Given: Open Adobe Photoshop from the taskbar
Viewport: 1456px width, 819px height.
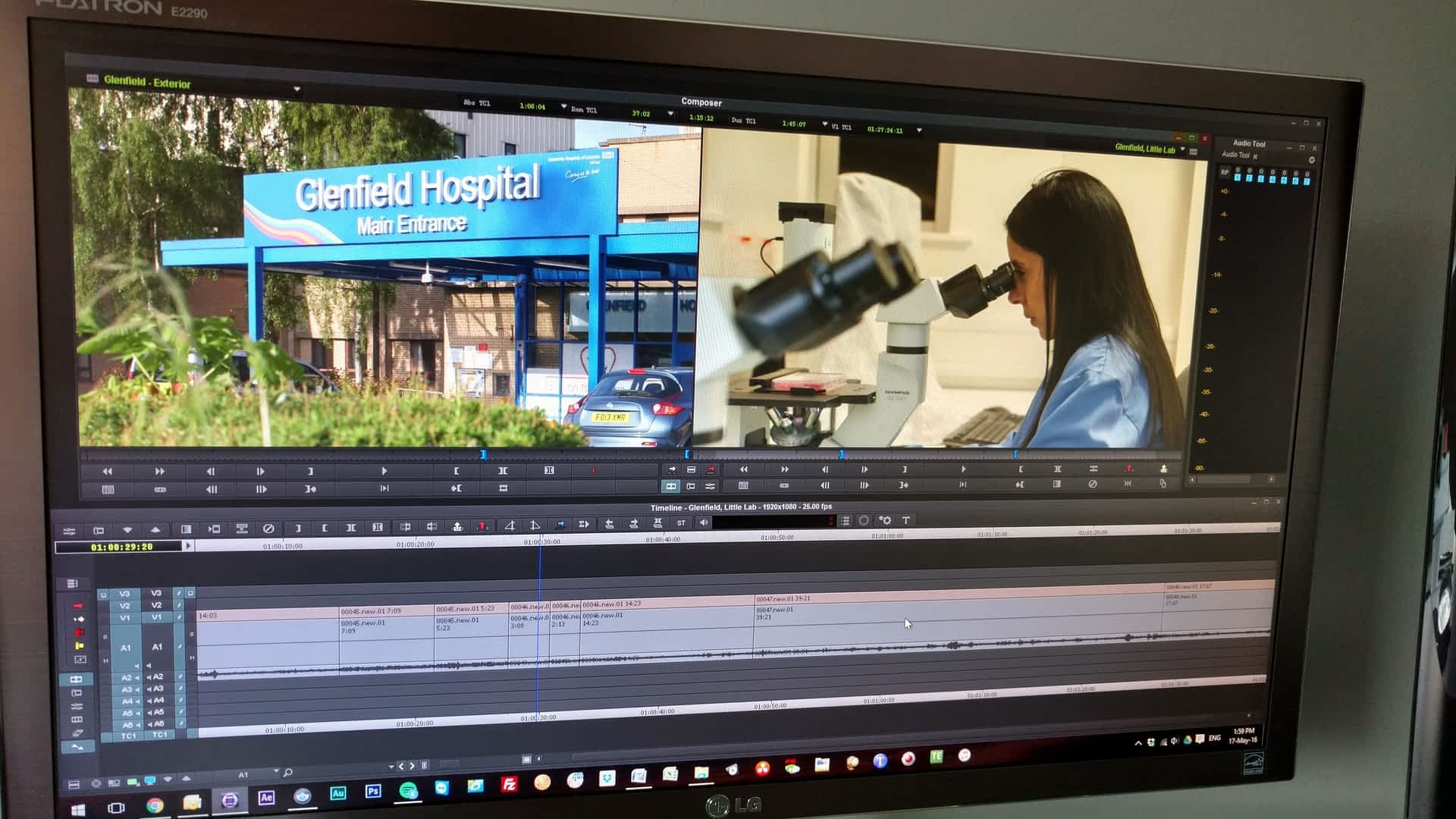Looking at the screenshot, I should click(373, 792).
